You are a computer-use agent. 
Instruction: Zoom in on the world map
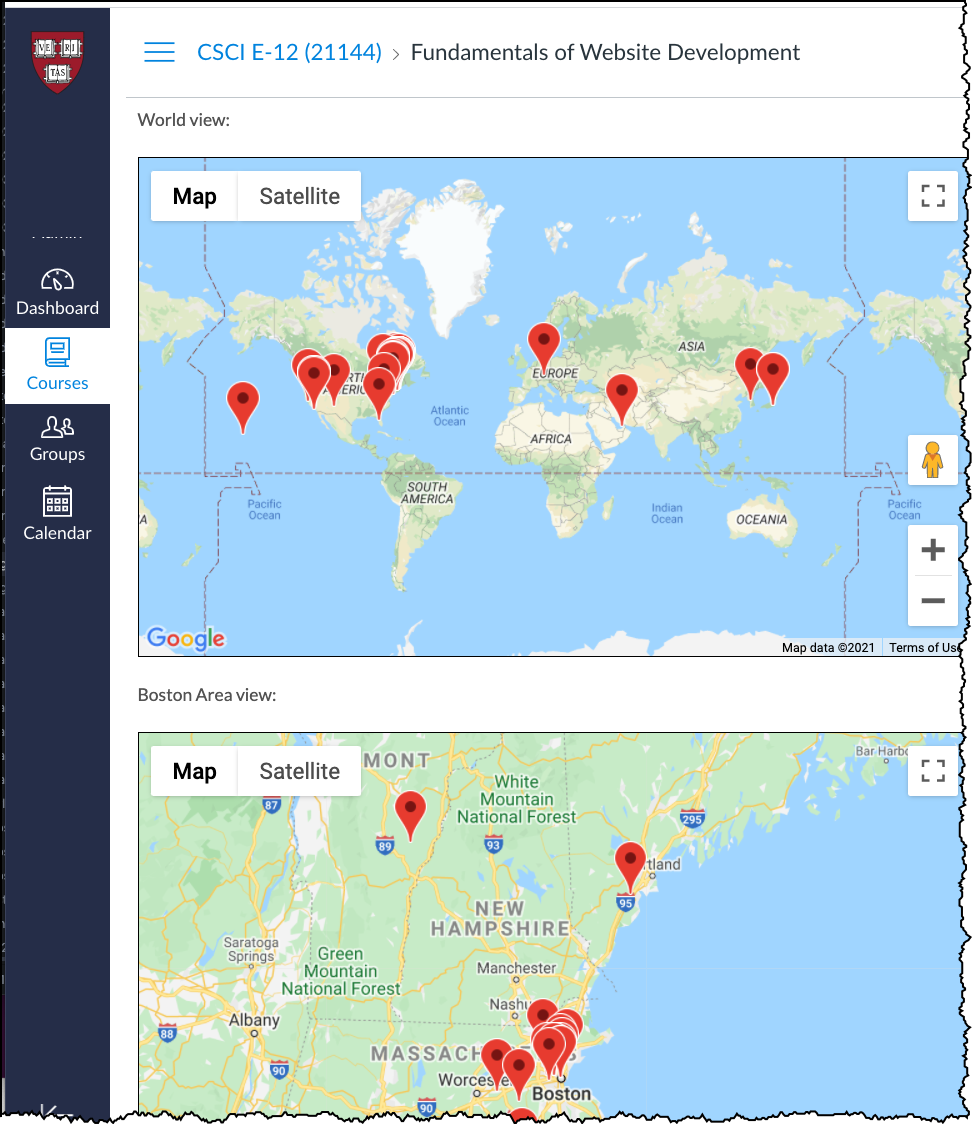[x=932, y=550]
